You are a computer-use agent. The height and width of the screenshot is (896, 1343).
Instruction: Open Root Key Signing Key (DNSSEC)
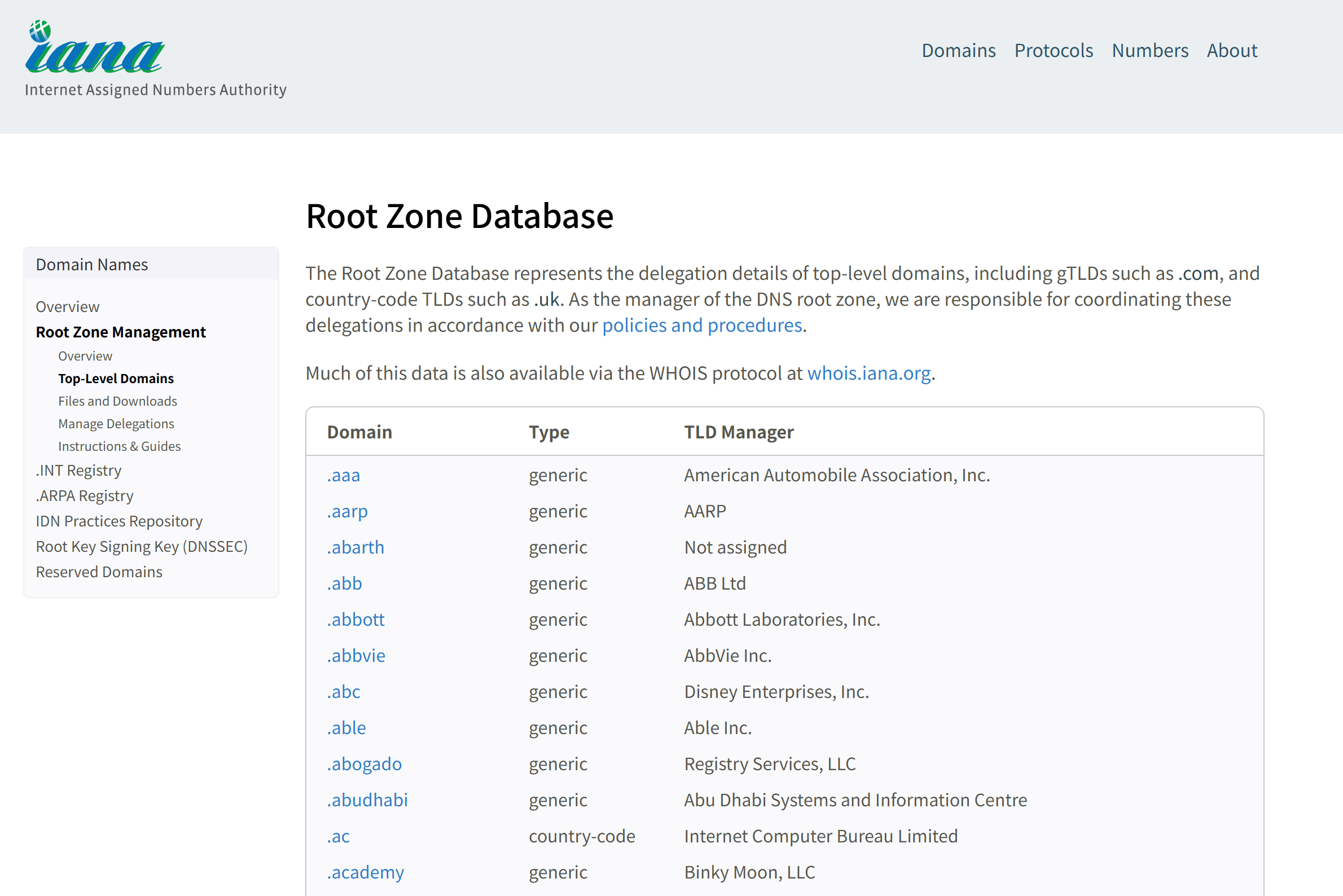pos(142,546)
